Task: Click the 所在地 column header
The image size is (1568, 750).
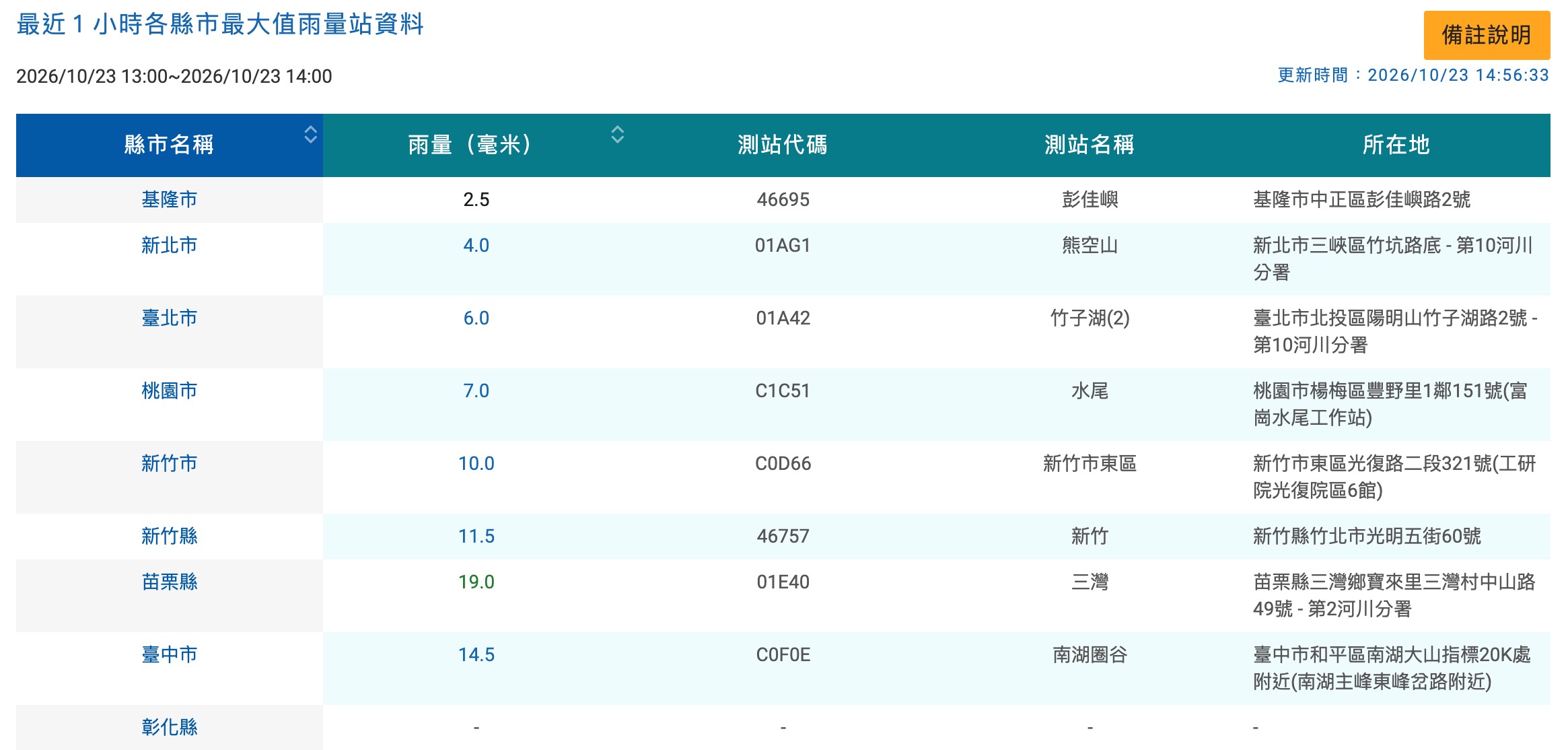Action: 1397,145
